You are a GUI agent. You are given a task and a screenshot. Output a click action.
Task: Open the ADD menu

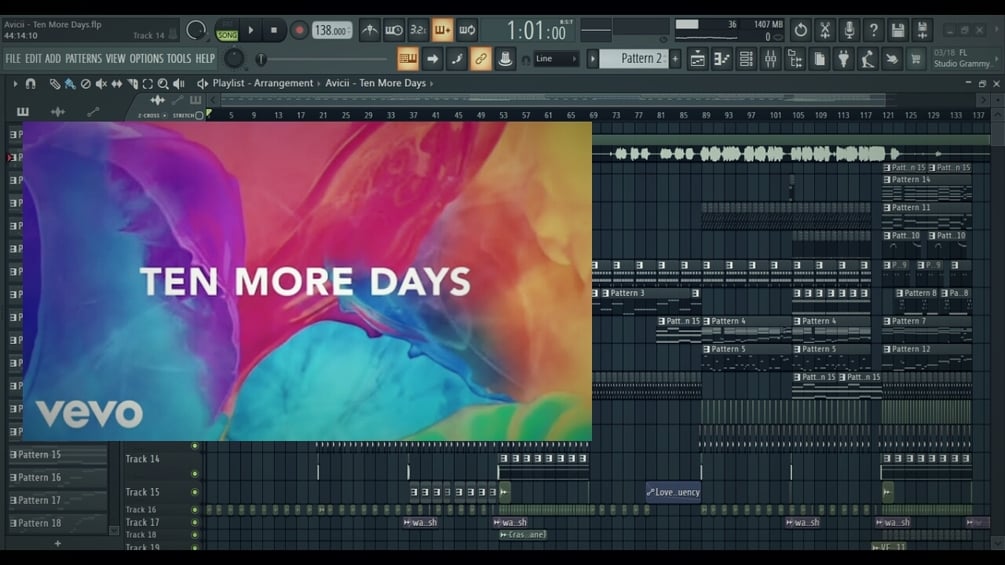(x=53, y=58)
